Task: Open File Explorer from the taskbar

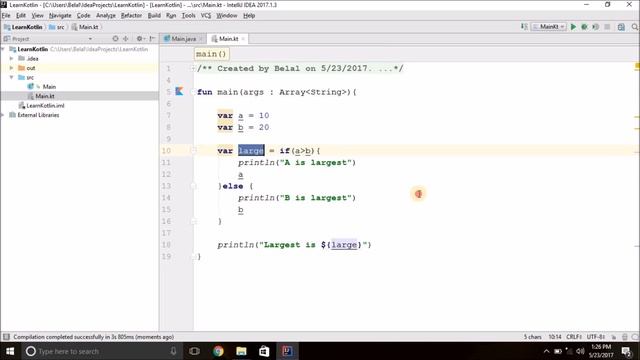Action: coord(241,351)
